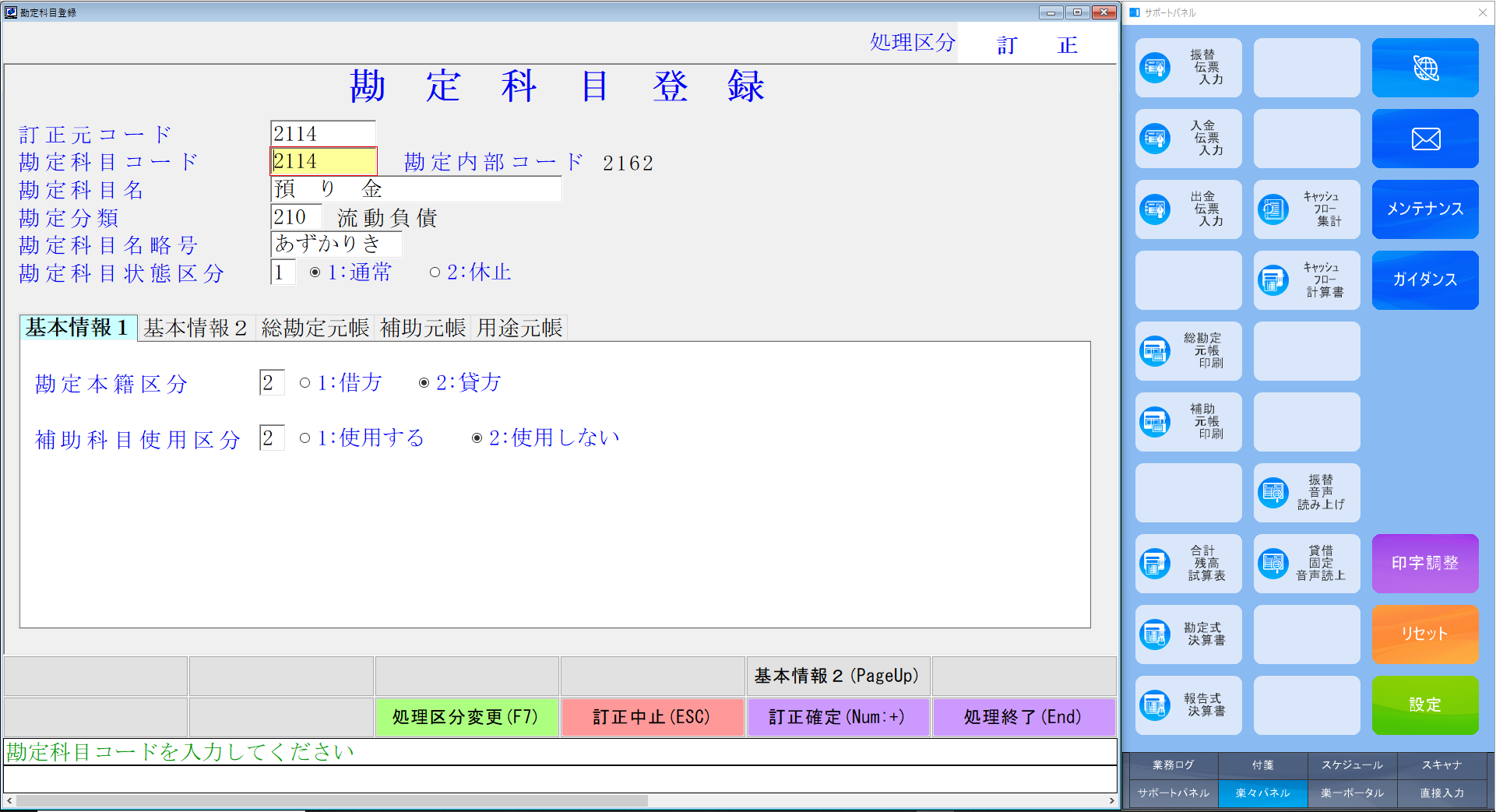
Task: Open 付箋 bottom tab
Action: click(x=1263, y=765)
